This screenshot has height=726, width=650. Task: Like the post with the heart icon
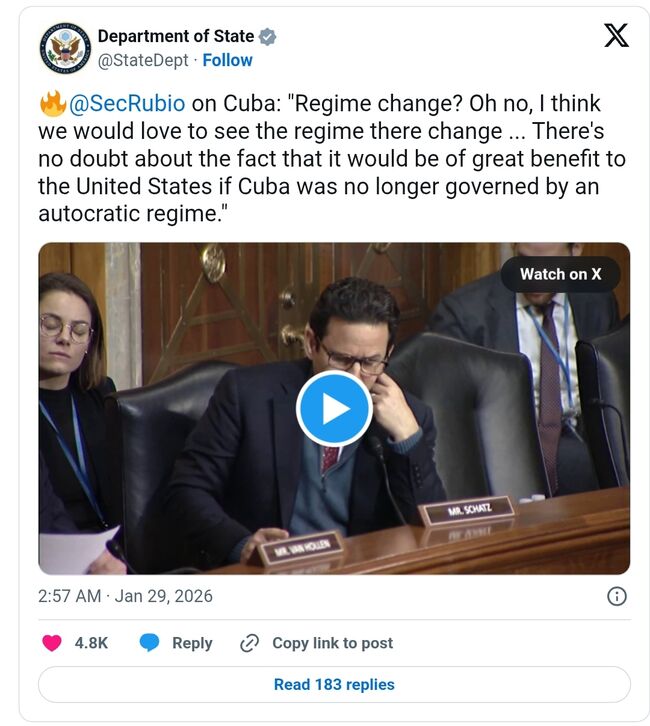pyautogui.click(x=52, y=643)
